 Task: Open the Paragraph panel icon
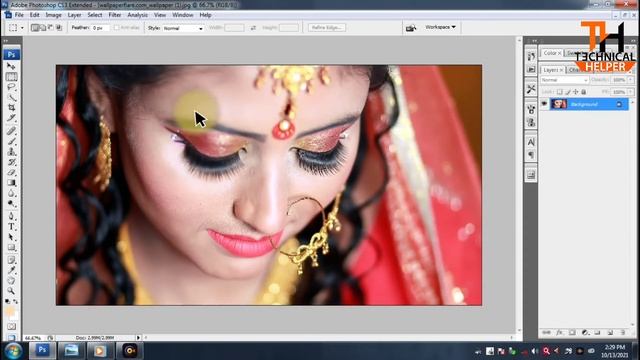(x=531, y=155)
